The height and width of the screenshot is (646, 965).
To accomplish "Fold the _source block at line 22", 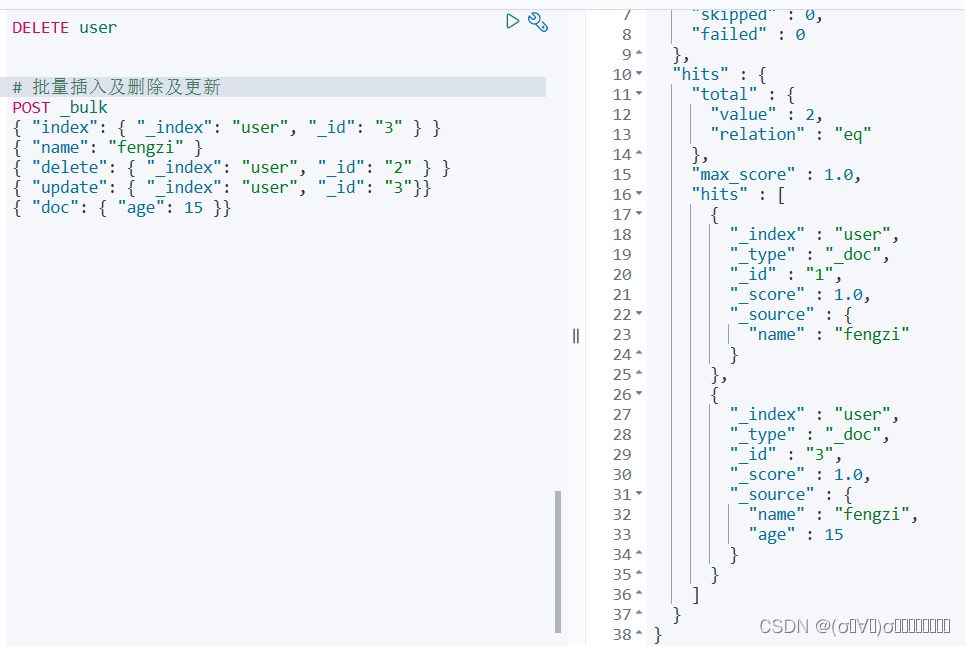I will click(x=639, y=314).
